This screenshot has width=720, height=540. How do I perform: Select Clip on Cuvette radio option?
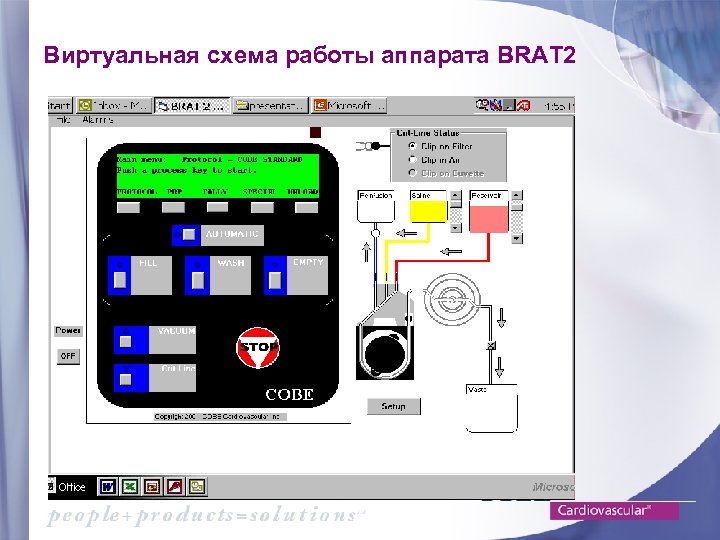[412, 173]
